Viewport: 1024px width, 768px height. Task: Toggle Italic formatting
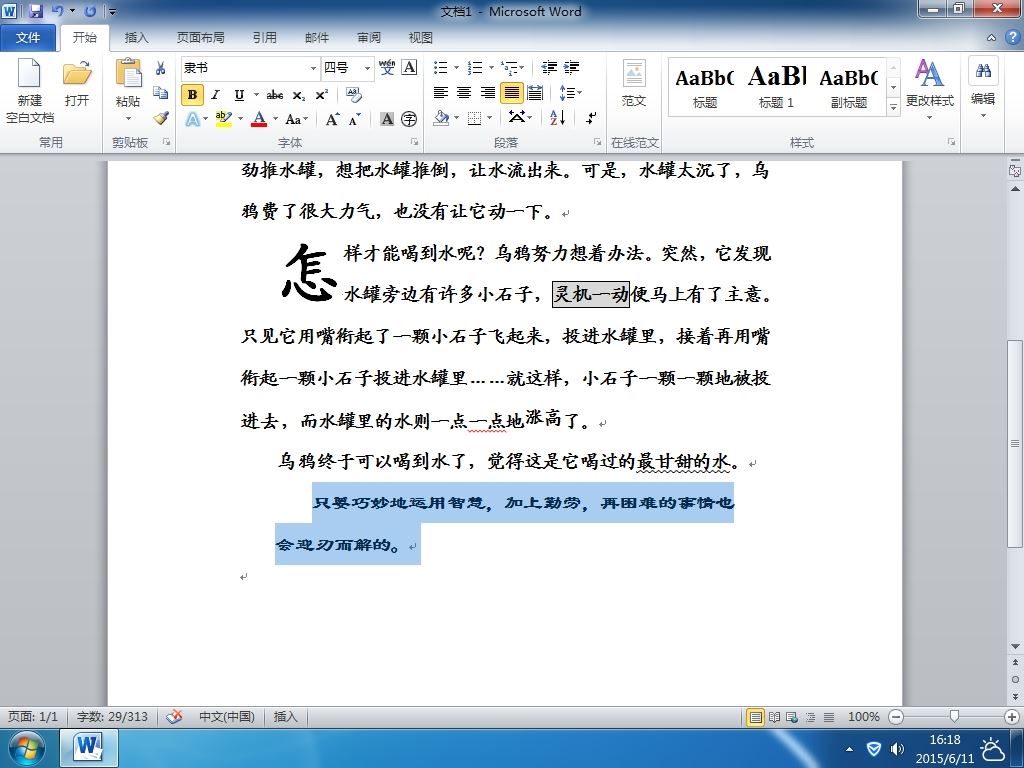(x=216, y=95)
